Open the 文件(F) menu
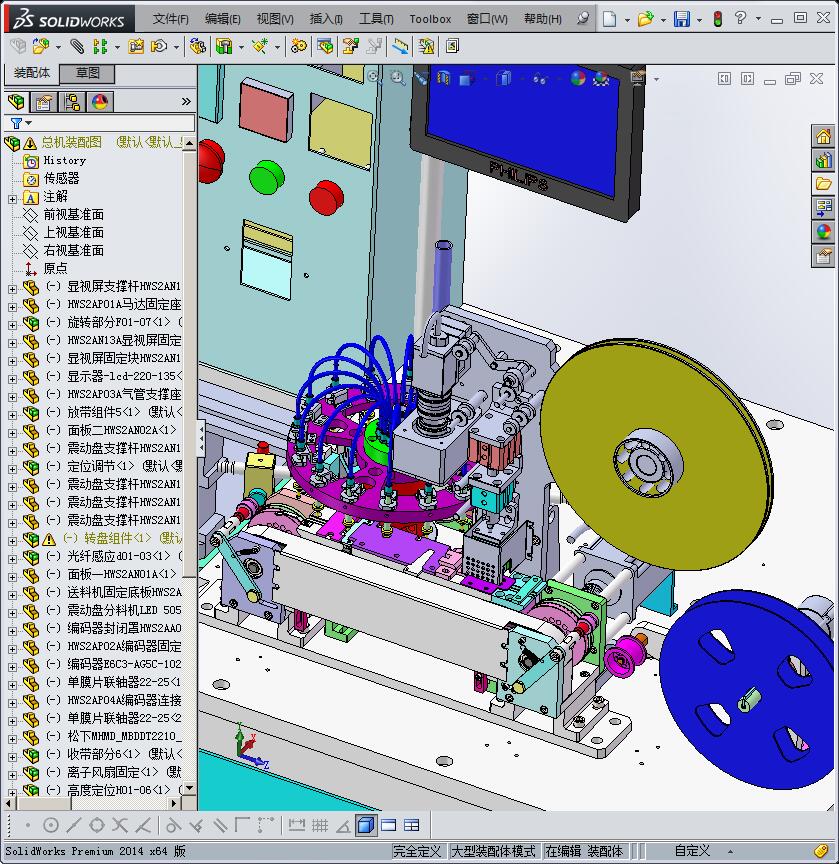839x864 pixels. (x=171, y=19)
